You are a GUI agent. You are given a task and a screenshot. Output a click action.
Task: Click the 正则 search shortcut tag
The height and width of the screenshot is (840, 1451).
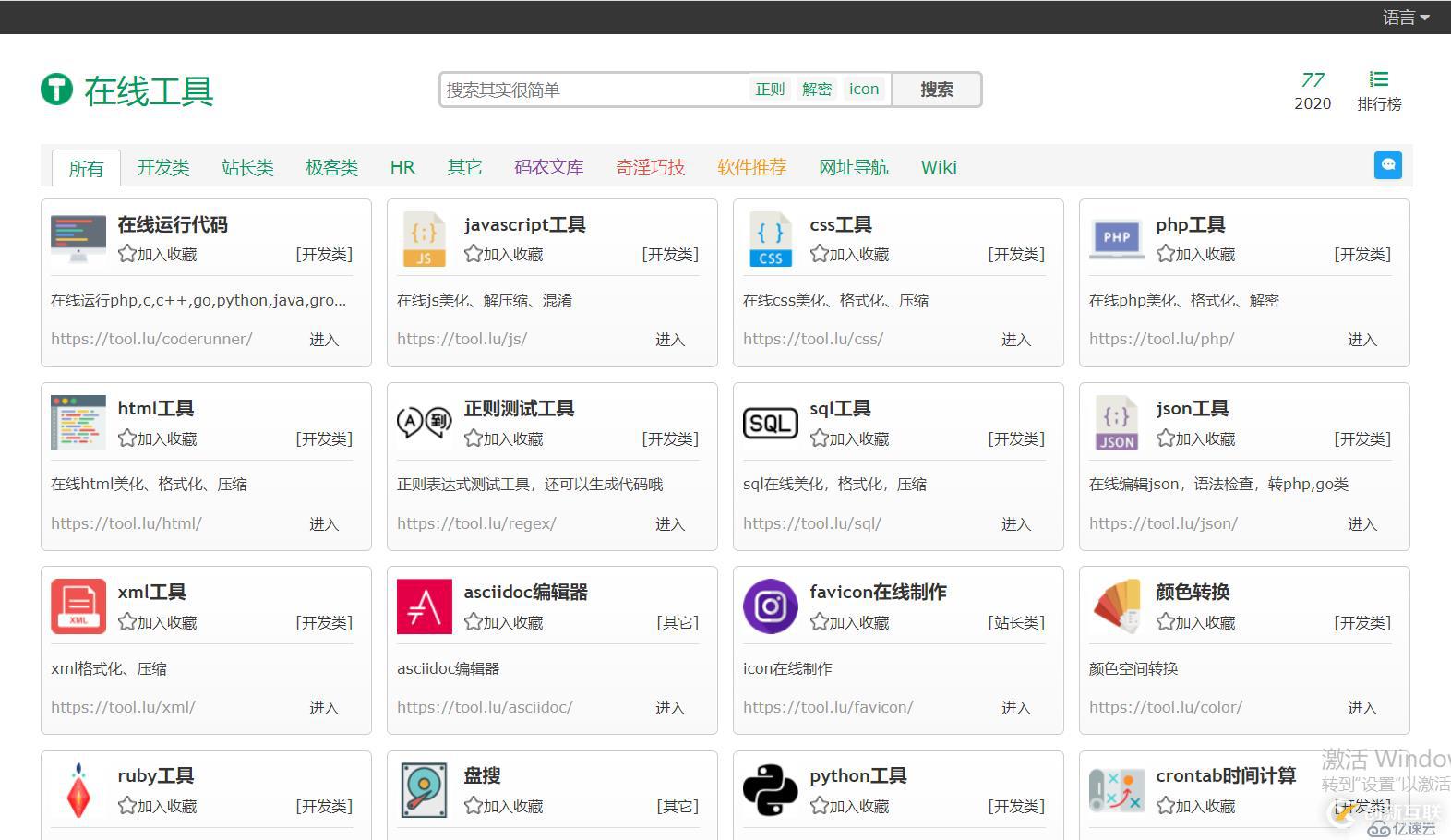pyautogui.click(x=770, y=89)
